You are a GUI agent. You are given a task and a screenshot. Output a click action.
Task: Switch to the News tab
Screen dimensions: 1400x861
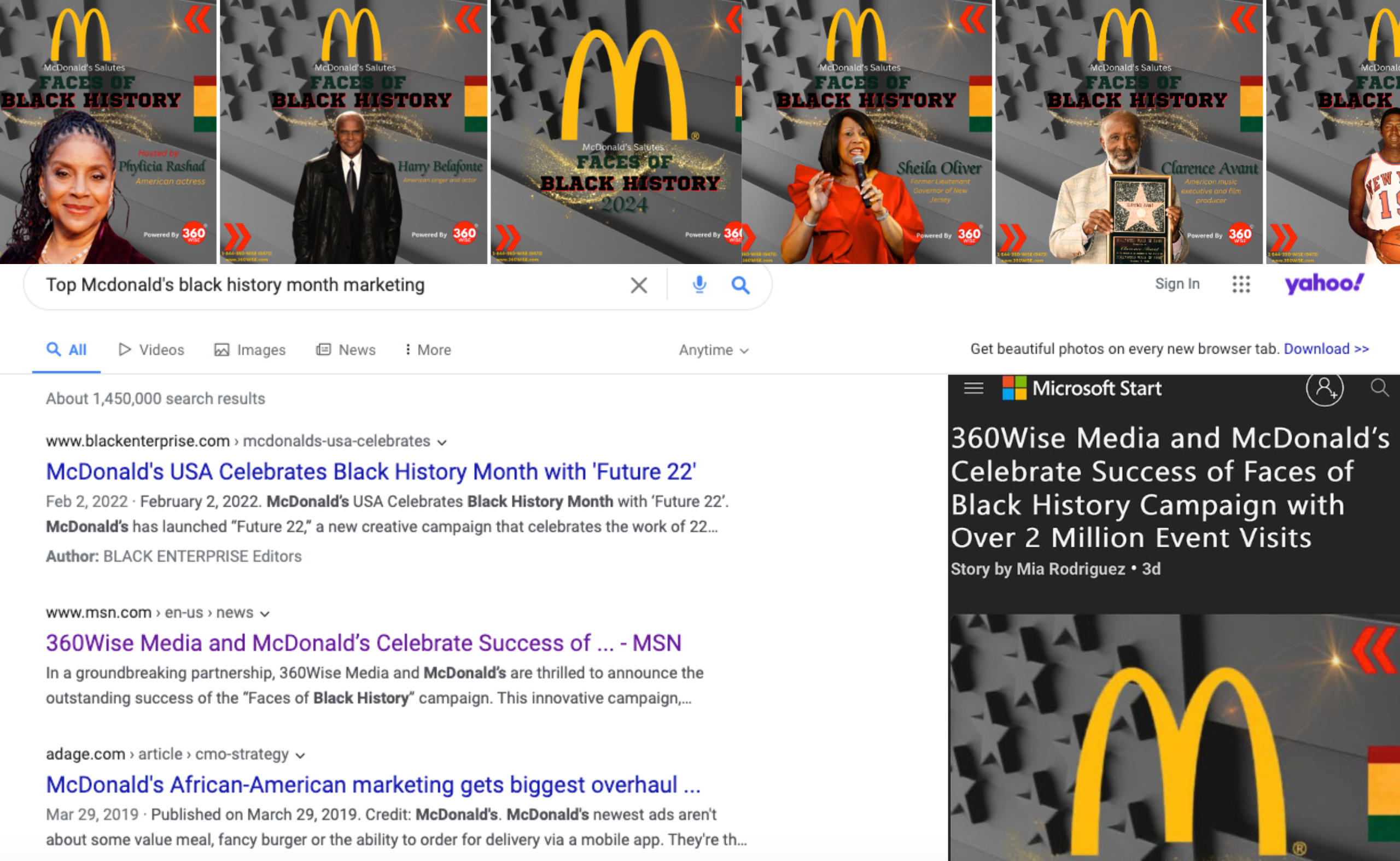click(x=346, y=350)
